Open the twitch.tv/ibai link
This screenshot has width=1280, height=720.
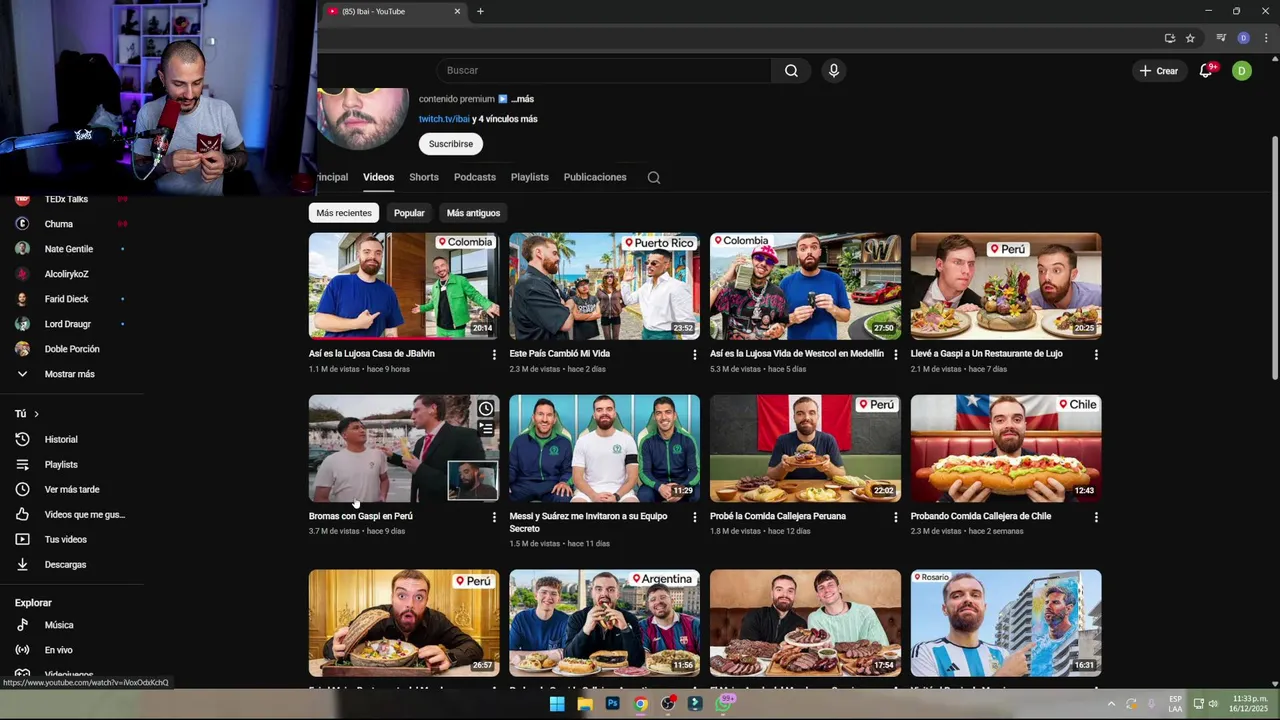pos(444,119)
